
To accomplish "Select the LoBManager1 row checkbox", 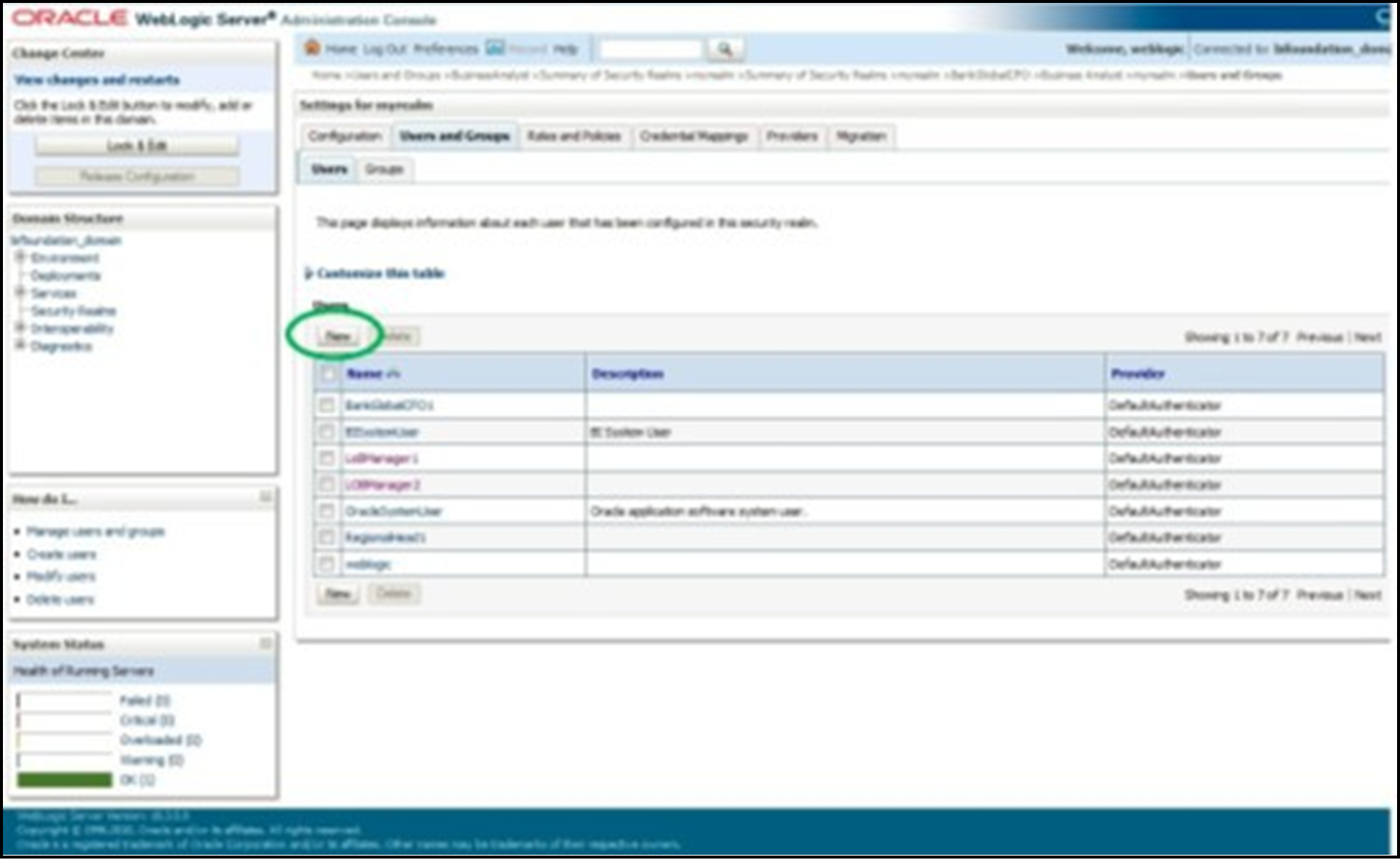I will coord(327,458).
